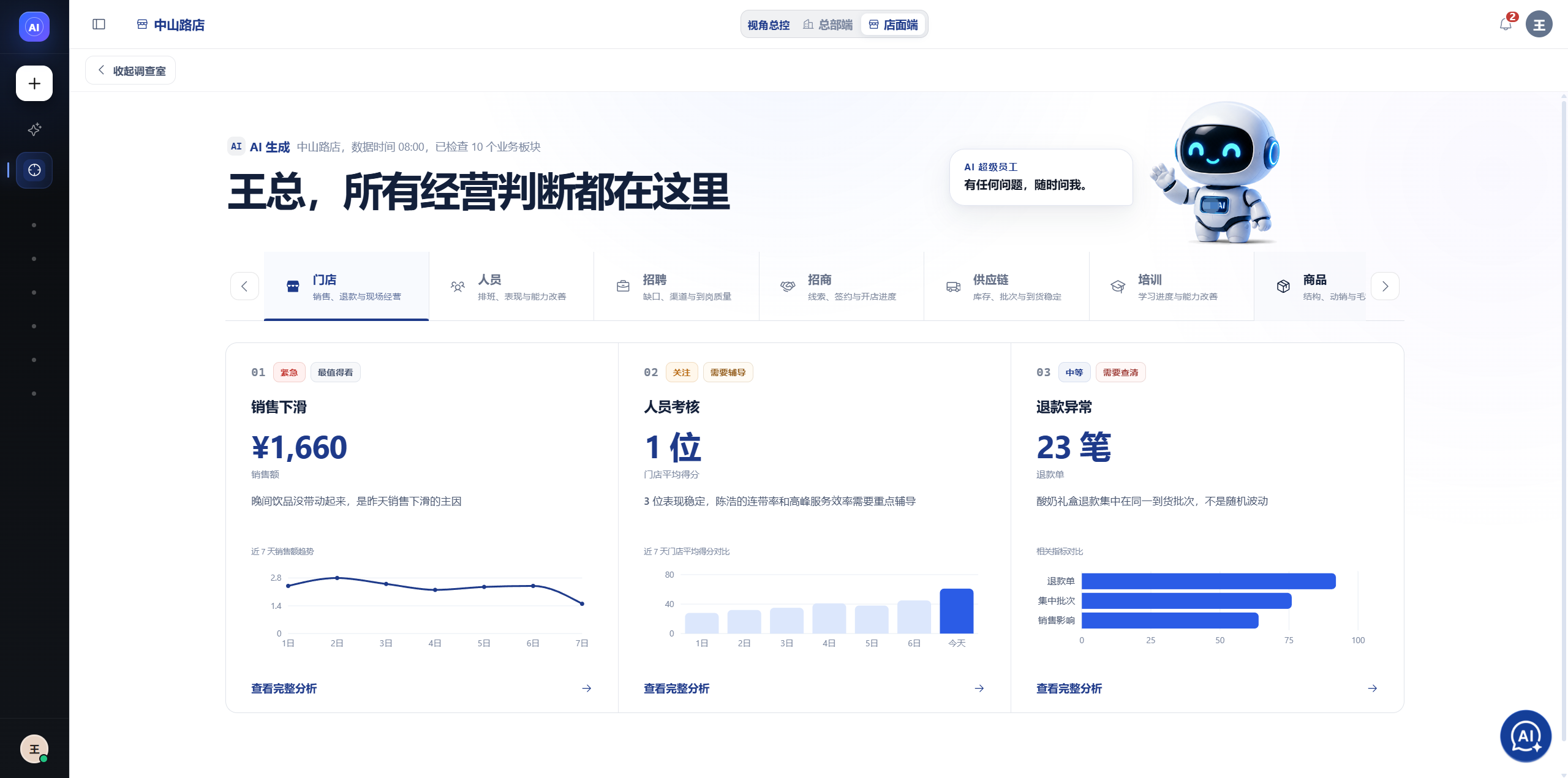
Task: Click the 6日 bar in the score chart
Action: (x=914, y=617)
